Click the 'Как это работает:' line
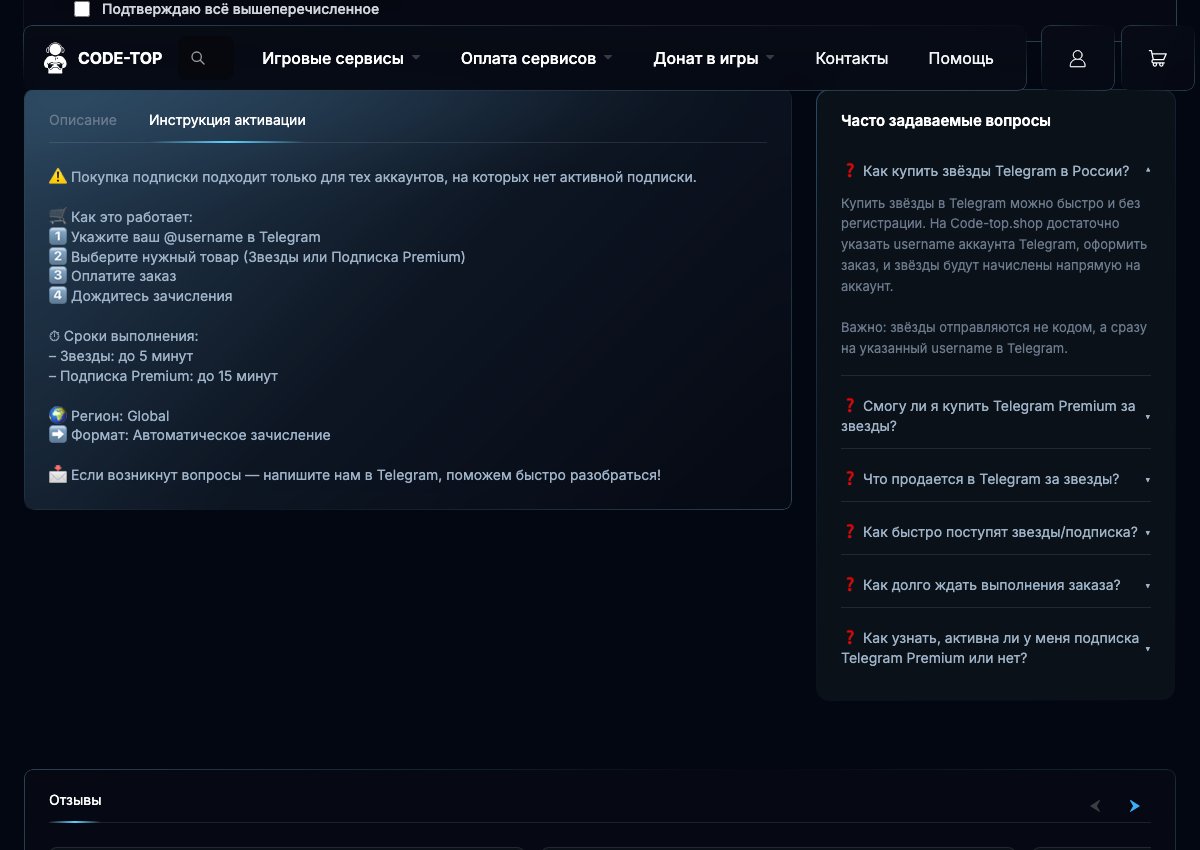Viewport: 1200px width, 850px height. [x=121, y=217]
